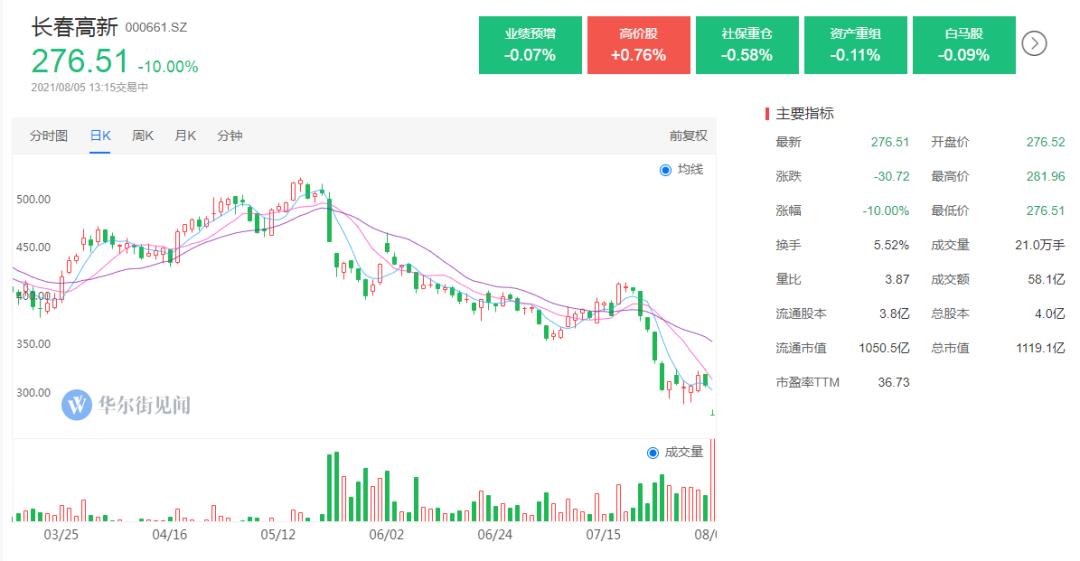1080x561 pixels.
Task: Open the 前复权 adjustment dropdown
Action: [688, 136]
